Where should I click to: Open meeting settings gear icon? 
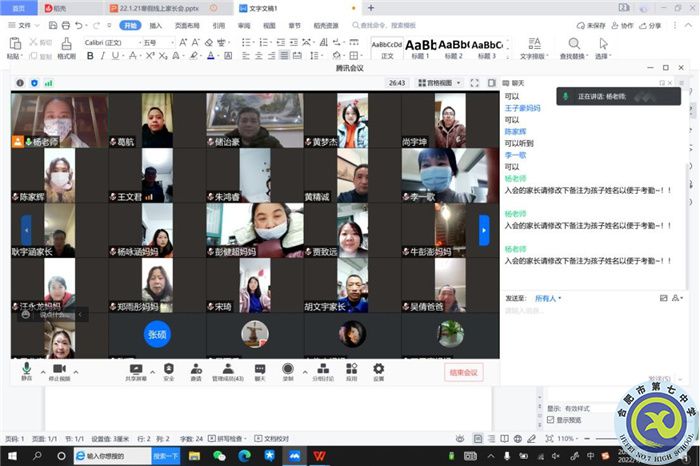[x=378, y=370]
